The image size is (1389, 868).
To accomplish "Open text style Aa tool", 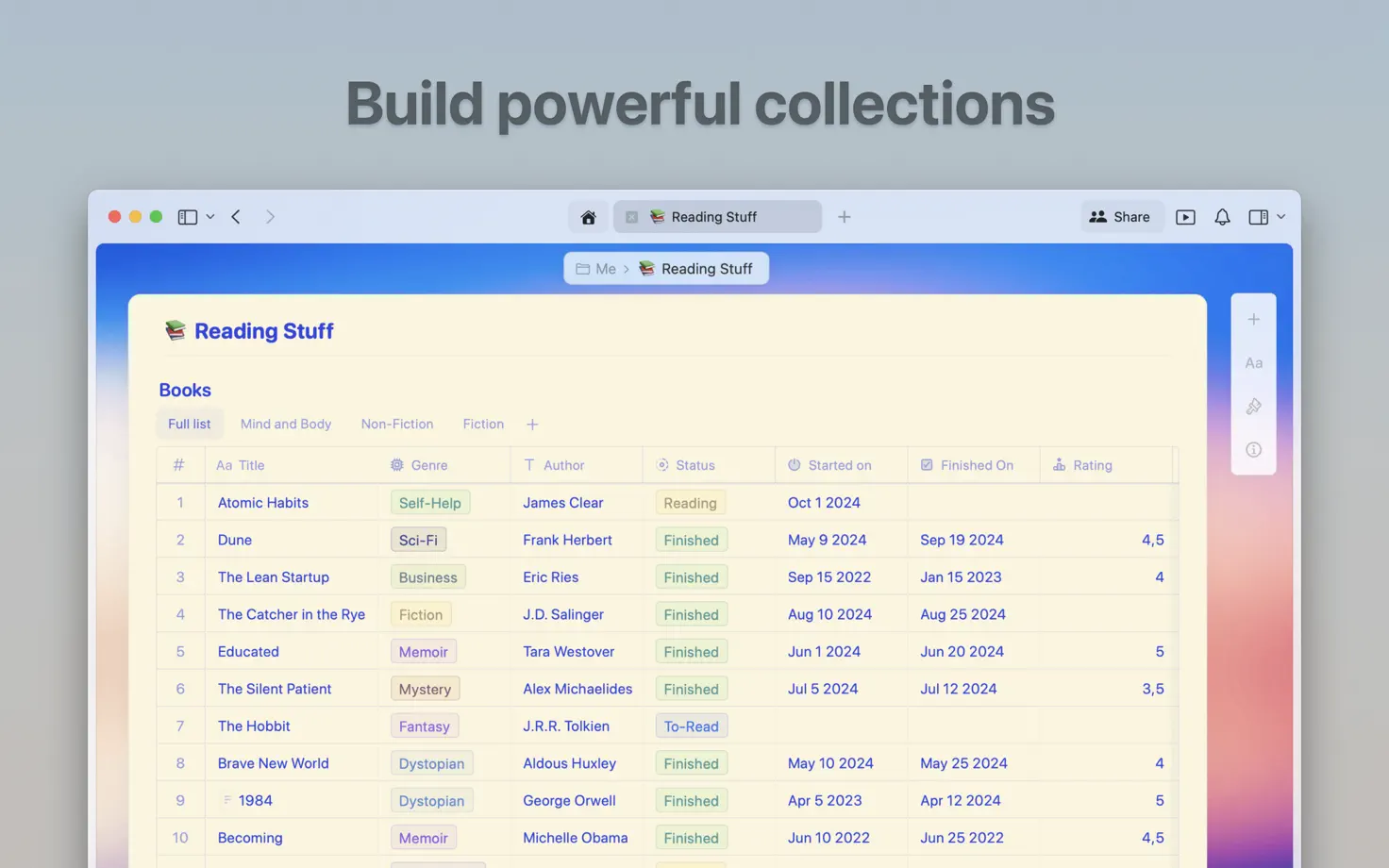I will tap(1253, 363).
